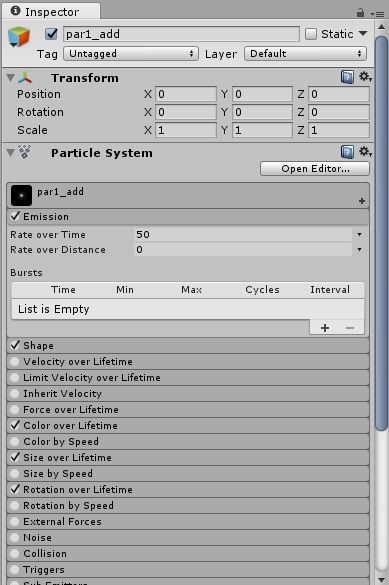Click the Scale Y field
This screenshot has width=389, height=585.
tap(262, 130)
